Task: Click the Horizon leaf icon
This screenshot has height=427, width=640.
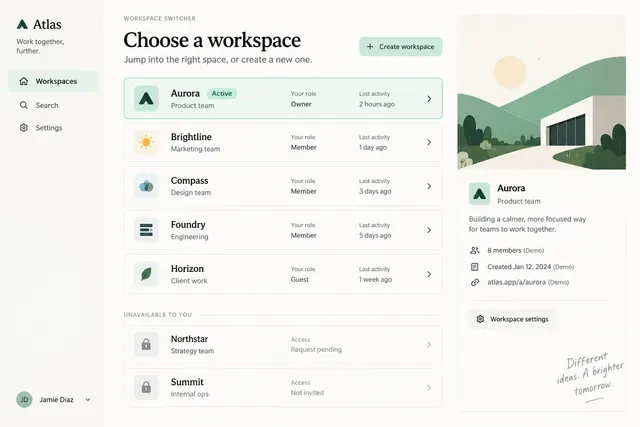Action: click(146, 274)
